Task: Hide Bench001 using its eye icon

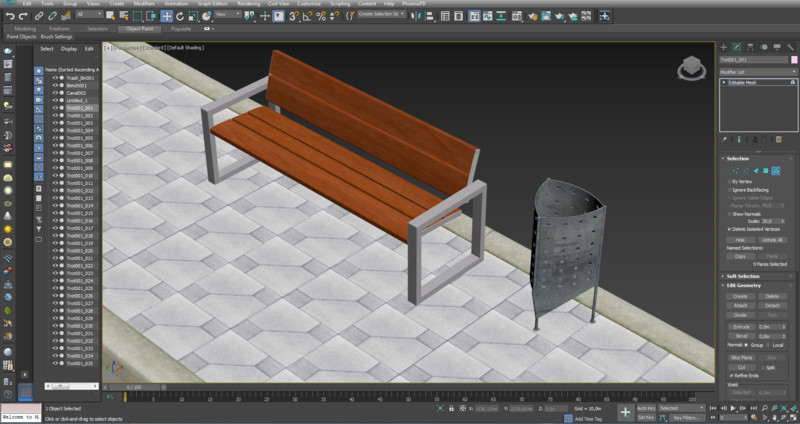Action: click(56, 85)
